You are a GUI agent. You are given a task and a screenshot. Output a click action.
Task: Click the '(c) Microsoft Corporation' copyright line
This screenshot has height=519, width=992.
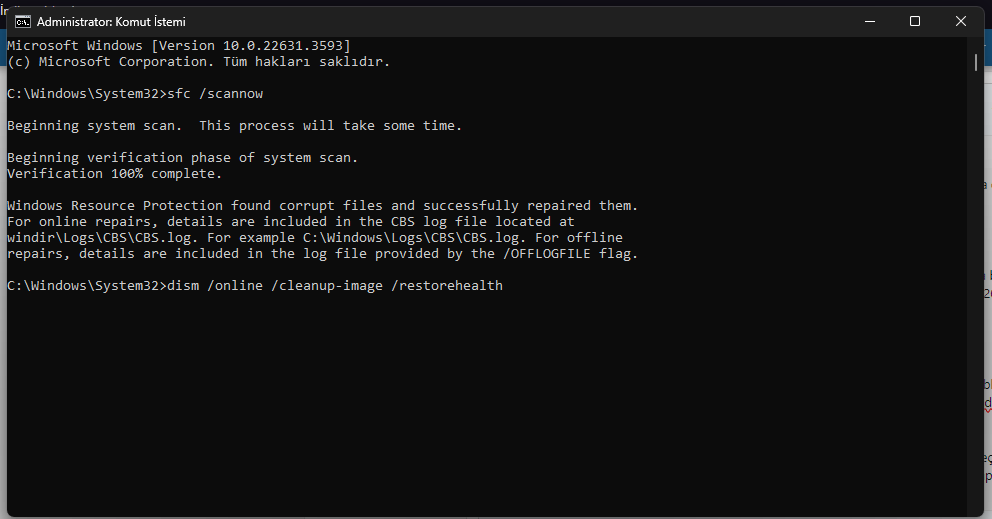199,61
